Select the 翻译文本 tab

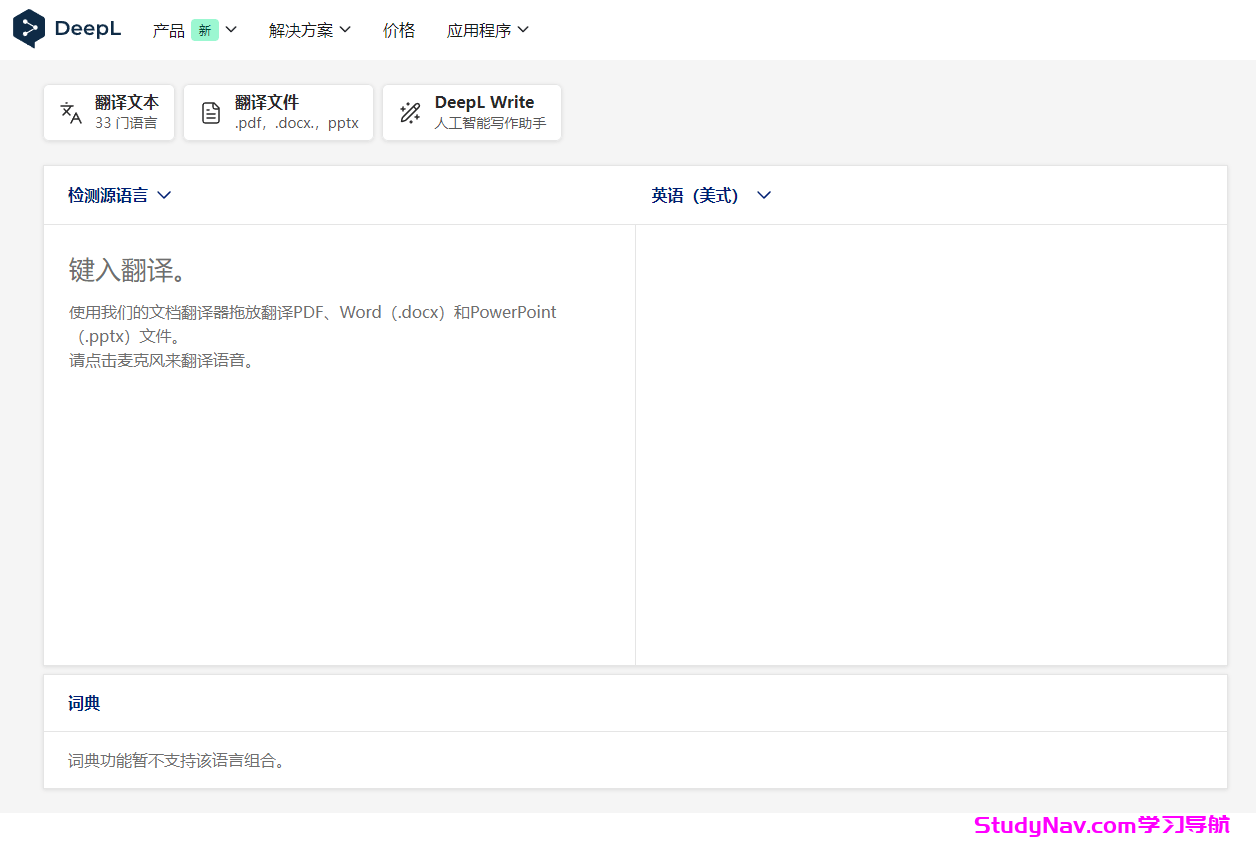pos(109,112)
